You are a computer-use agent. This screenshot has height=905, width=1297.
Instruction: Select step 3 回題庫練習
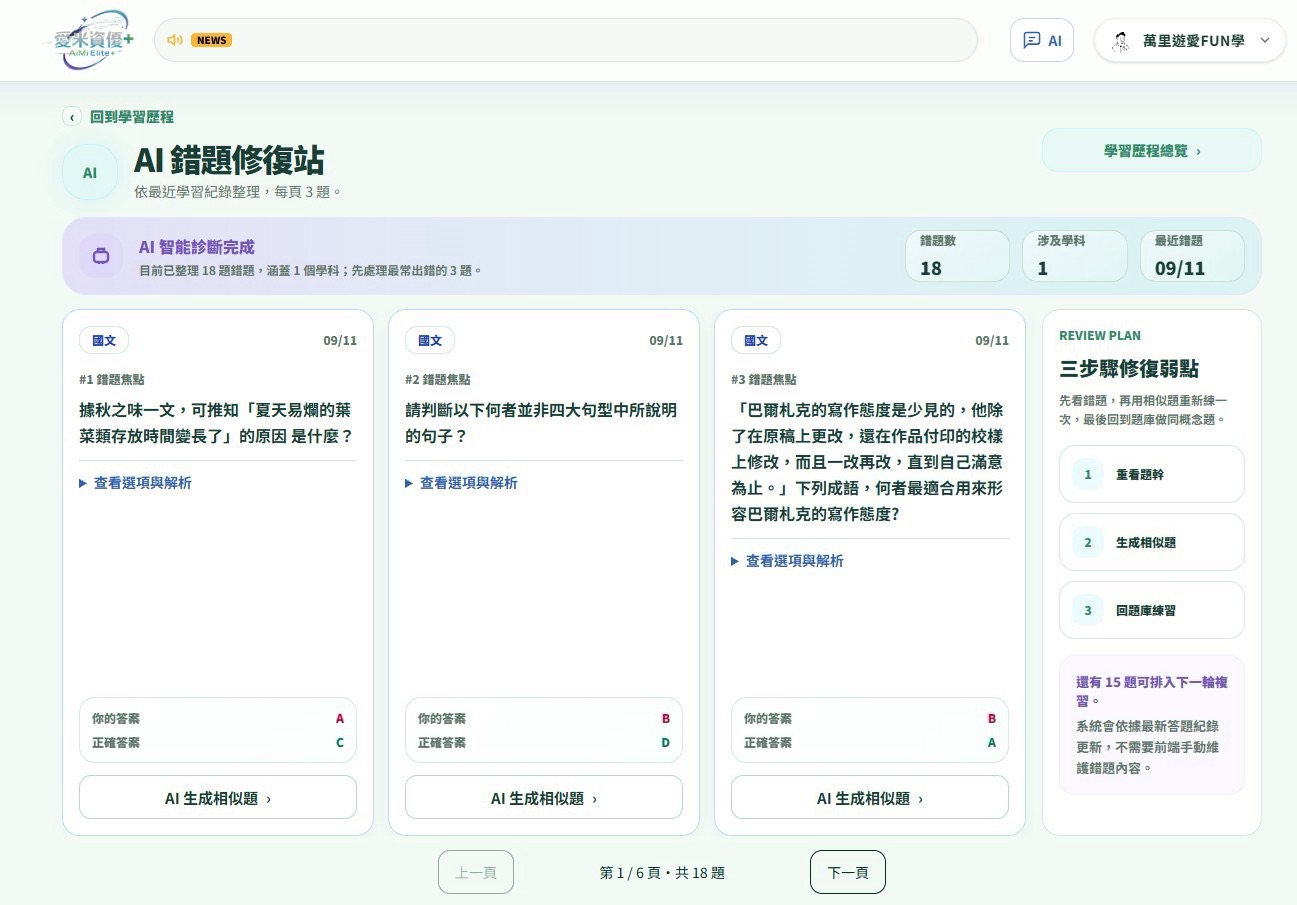point(1152,610)
